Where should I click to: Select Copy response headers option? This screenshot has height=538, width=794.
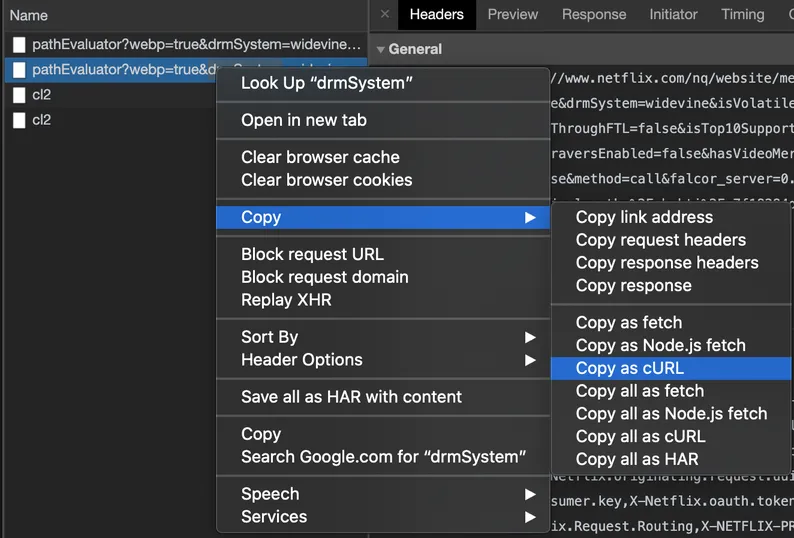coord(667,263)
